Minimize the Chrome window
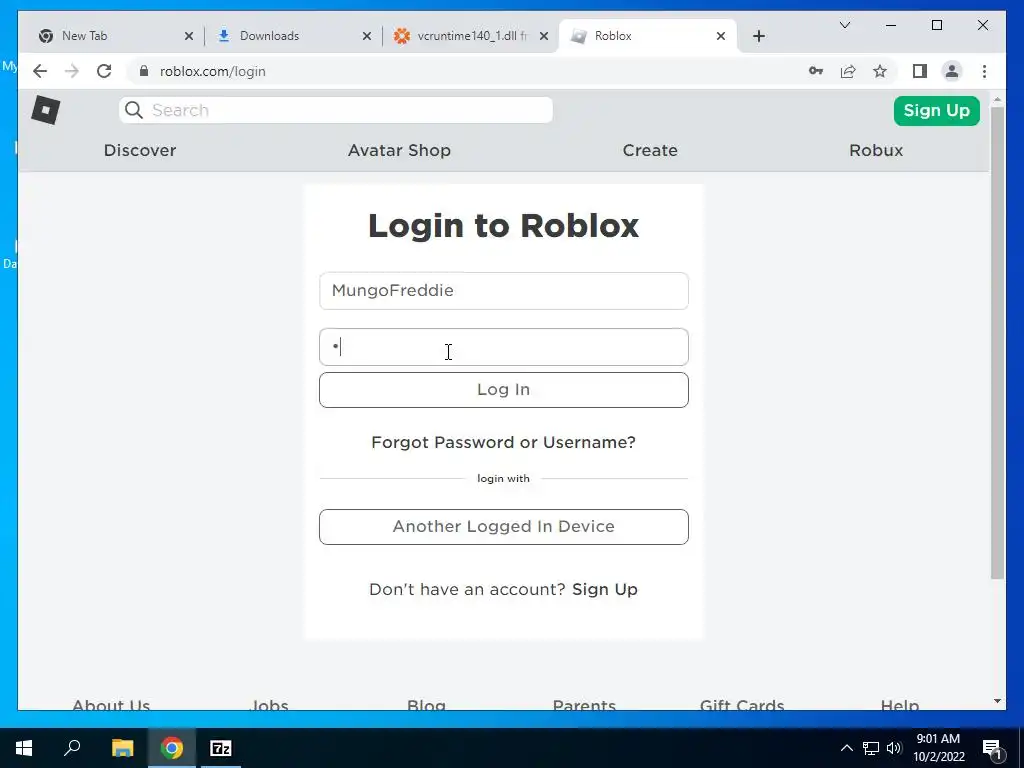 point(891,25)
